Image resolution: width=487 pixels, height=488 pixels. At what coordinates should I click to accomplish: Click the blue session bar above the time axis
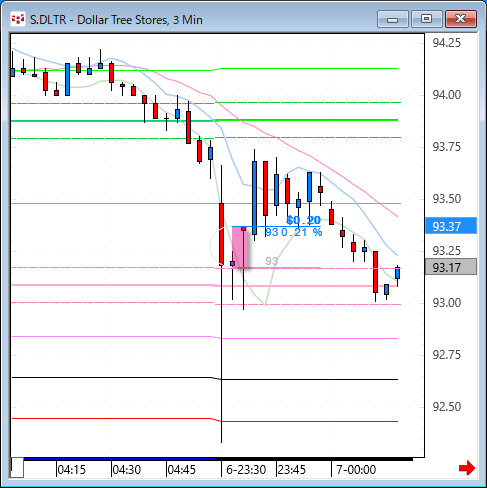click(119, 459)
